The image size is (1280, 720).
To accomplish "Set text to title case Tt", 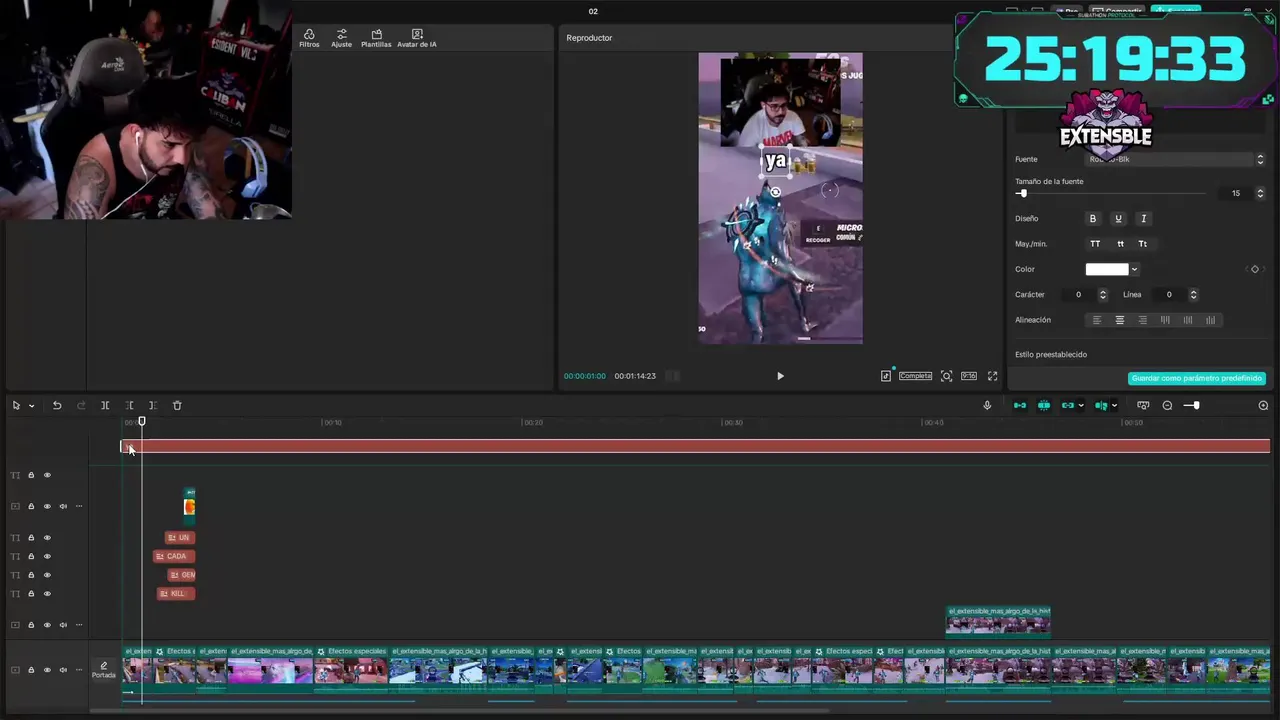I will 1143,244.
